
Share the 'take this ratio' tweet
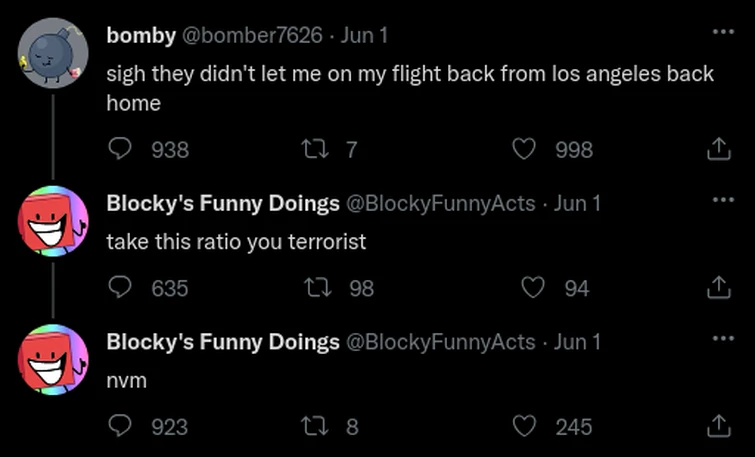(x=717, y=289)
